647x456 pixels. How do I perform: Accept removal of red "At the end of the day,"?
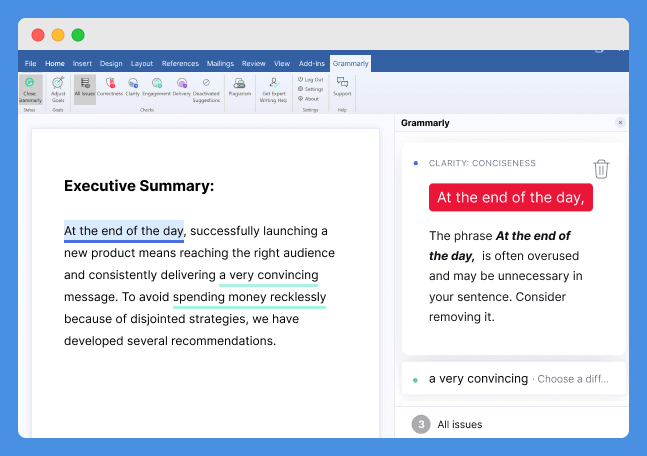click(x=511, y=197)
